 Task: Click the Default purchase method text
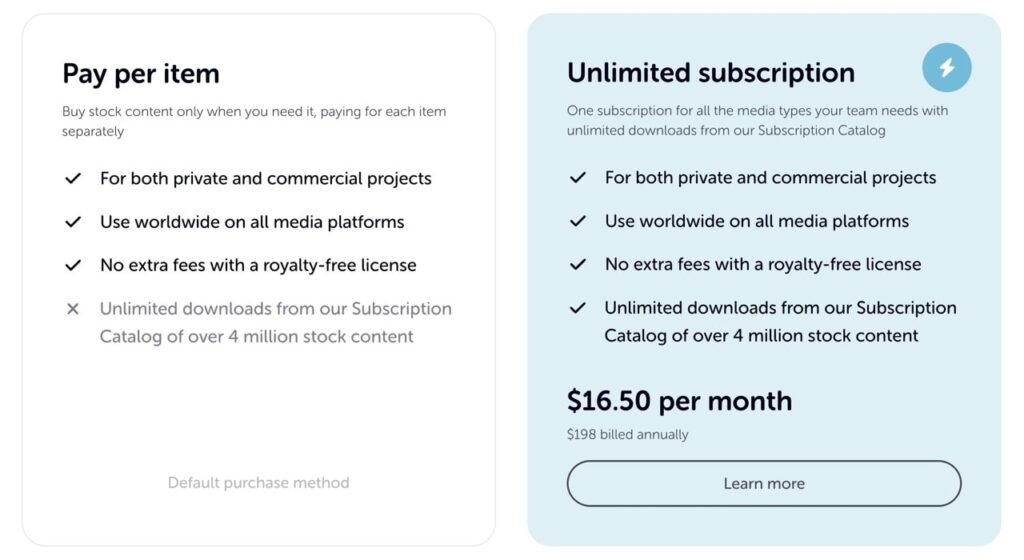click(x=259, y=482)
